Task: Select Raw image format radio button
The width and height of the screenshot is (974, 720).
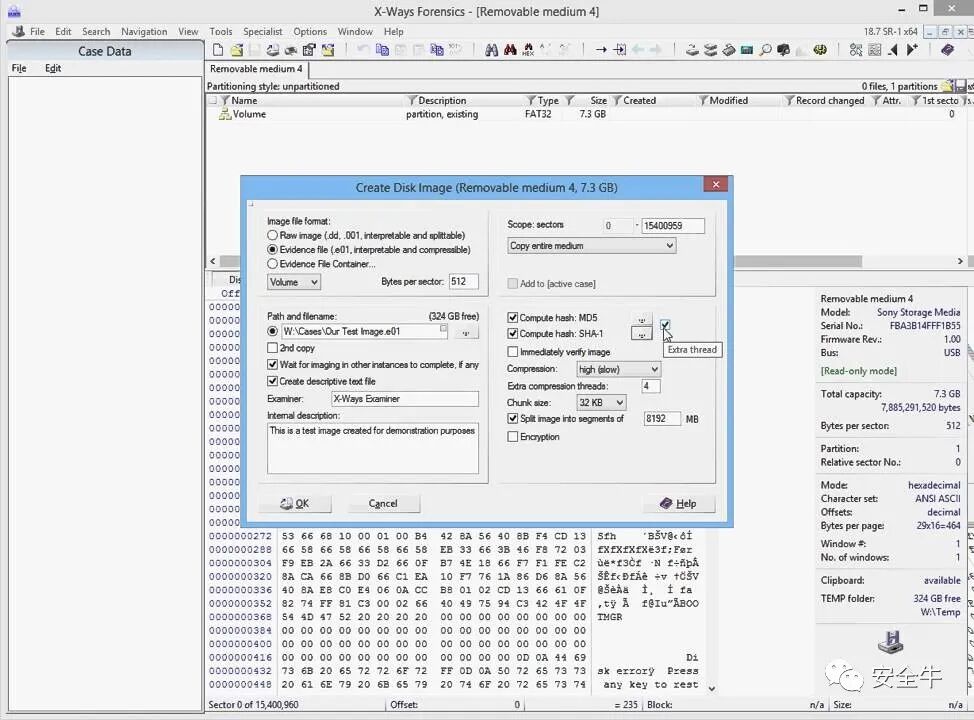Action: pos(272,235)
